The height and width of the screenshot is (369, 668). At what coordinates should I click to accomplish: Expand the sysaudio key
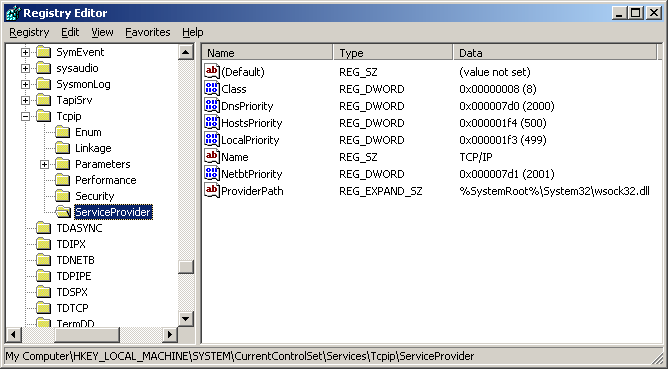coord(26,68)
